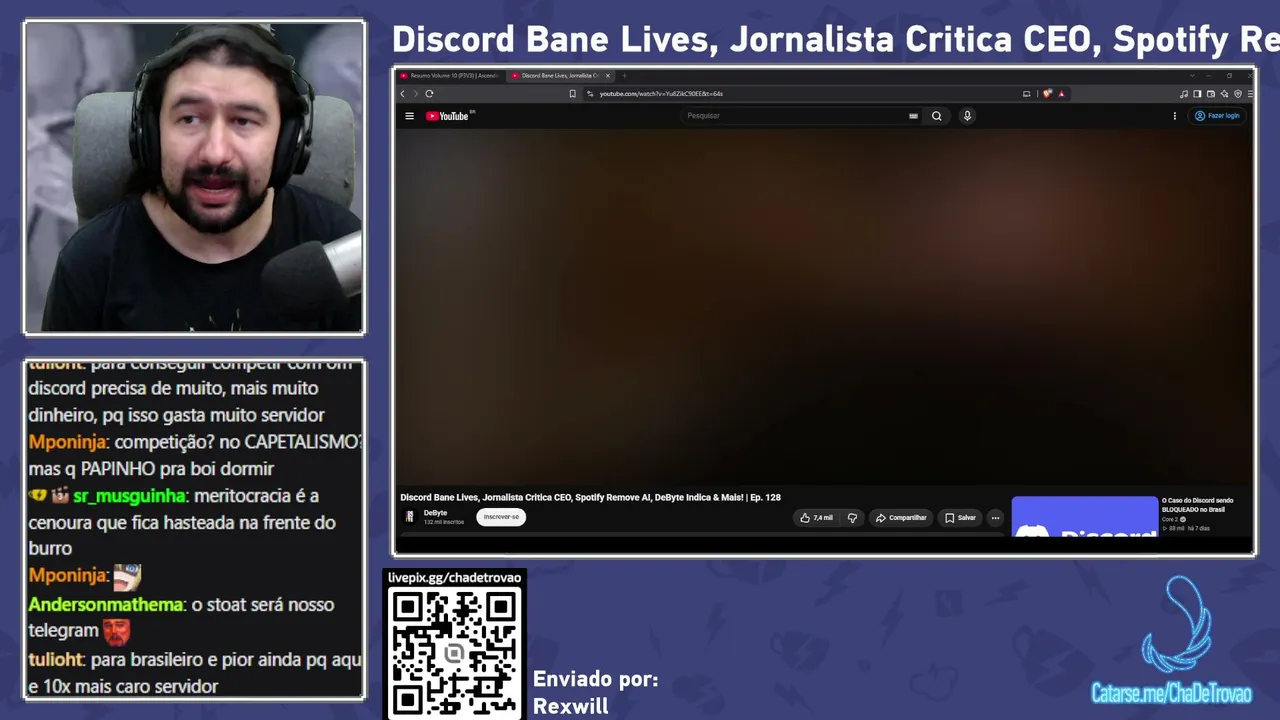Save the video with the Salvar button

click(x=960, y=518)
